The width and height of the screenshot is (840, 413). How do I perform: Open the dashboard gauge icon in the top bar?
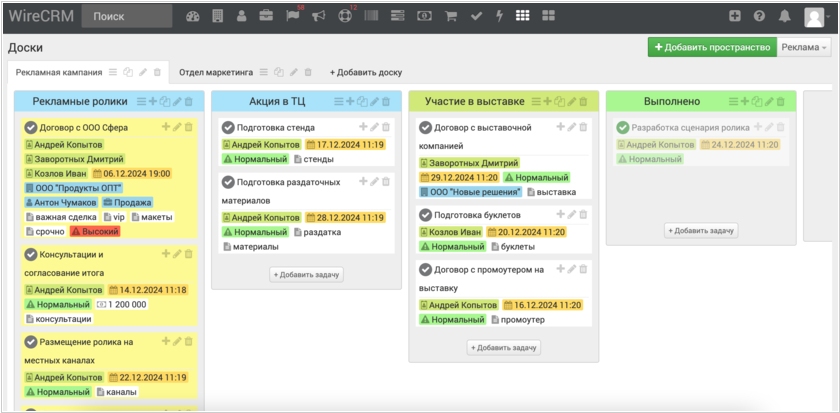coord(193,16)
